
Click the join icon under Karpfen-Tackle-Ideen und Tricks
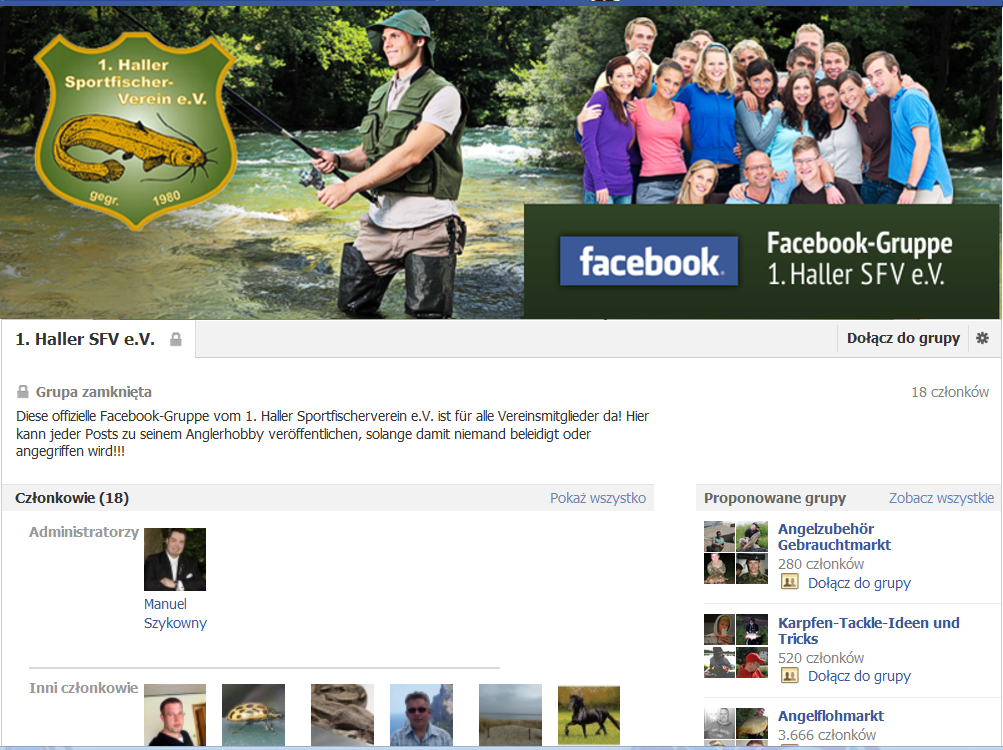pyautogui.click(x=790, y=675)
